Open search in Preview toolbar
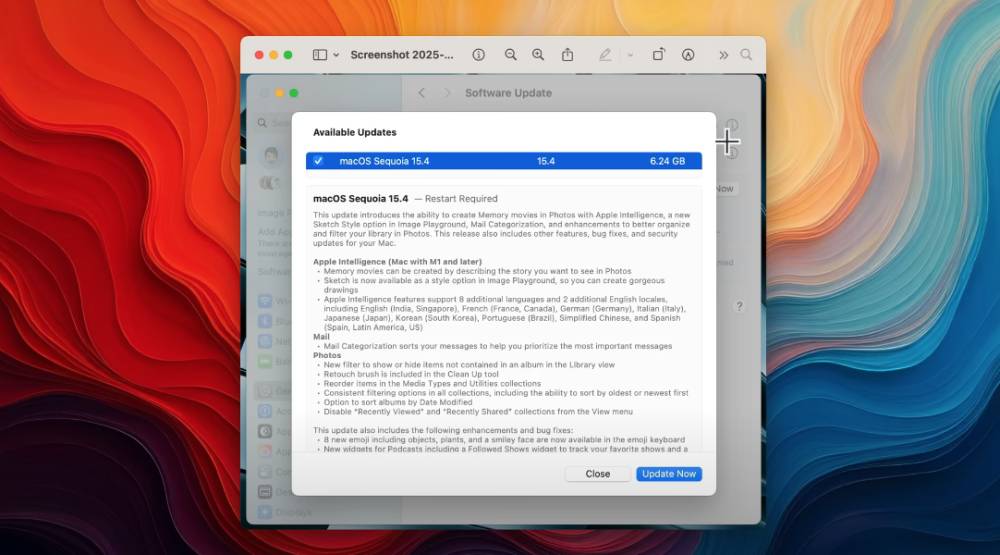This screenshot has height=555, width=1000. point(746,55)
